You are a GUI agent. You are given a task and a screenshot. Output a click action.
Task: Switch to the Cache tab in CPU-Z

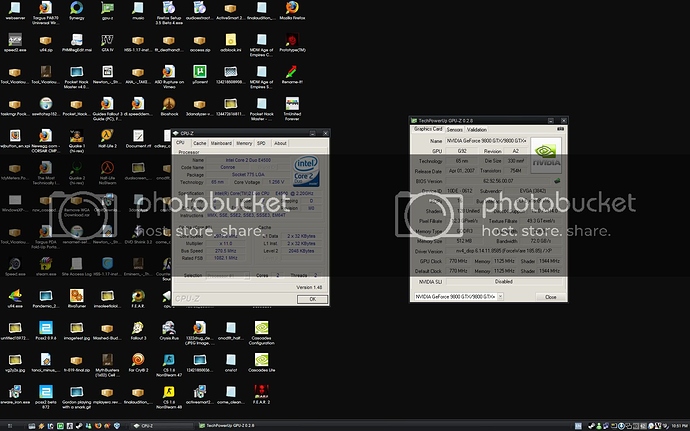199,143
